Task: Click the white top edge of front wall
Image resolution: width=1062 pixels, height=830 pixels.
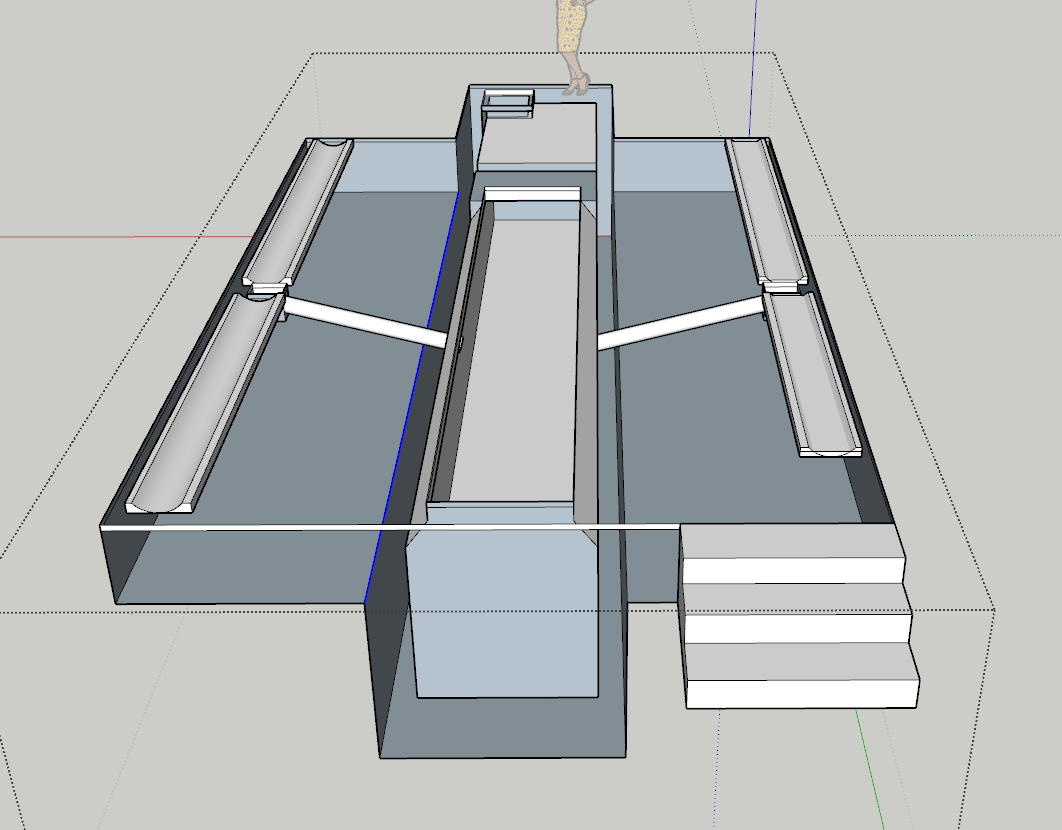Action: tap(250, 526)
